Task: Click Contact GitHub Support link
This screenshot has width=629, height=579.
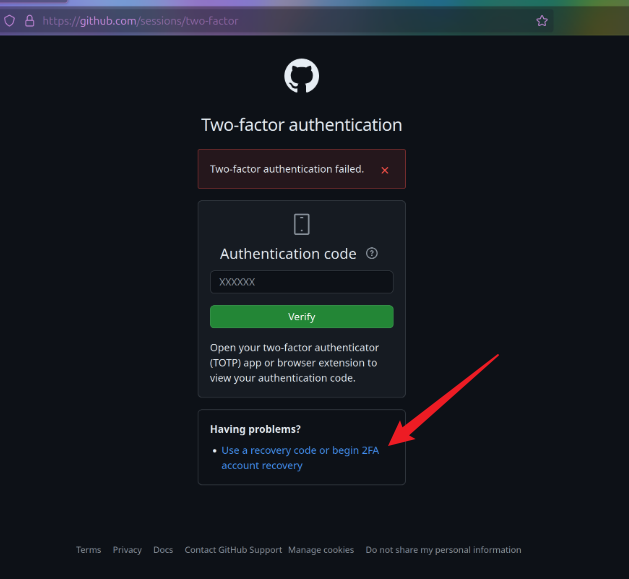Action: [233, 550]
